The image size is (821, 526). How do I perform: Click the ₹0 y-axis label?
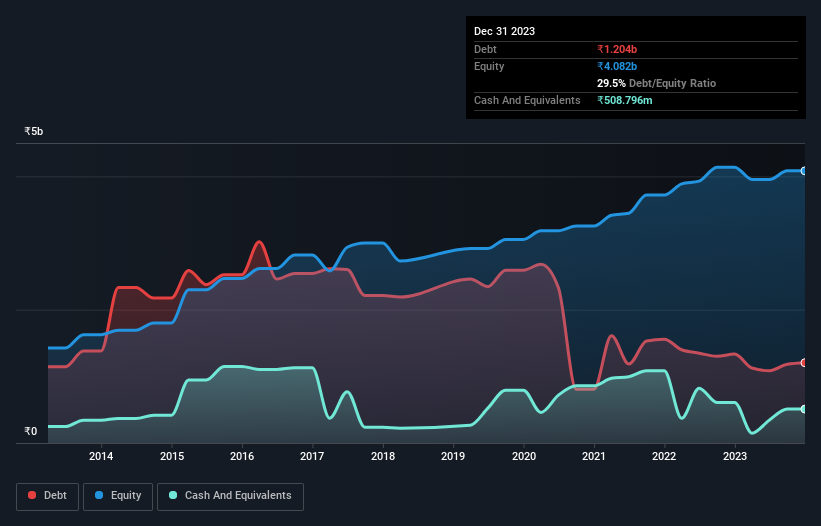click(30, 432)
